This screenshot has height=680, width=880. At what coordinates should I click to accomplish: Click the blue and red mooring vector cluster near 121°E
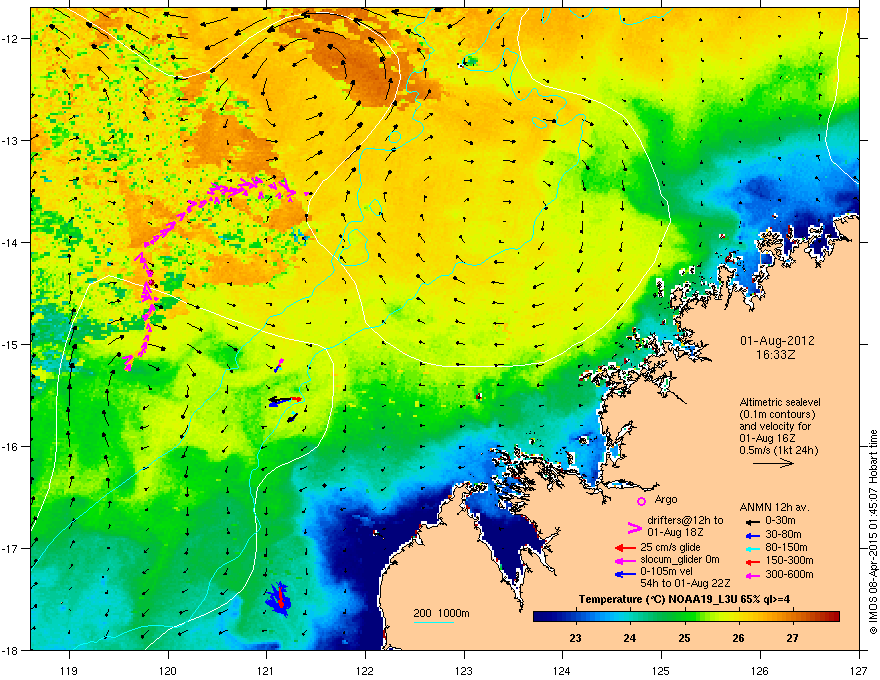pyautogui.click(x=279, y=599)
